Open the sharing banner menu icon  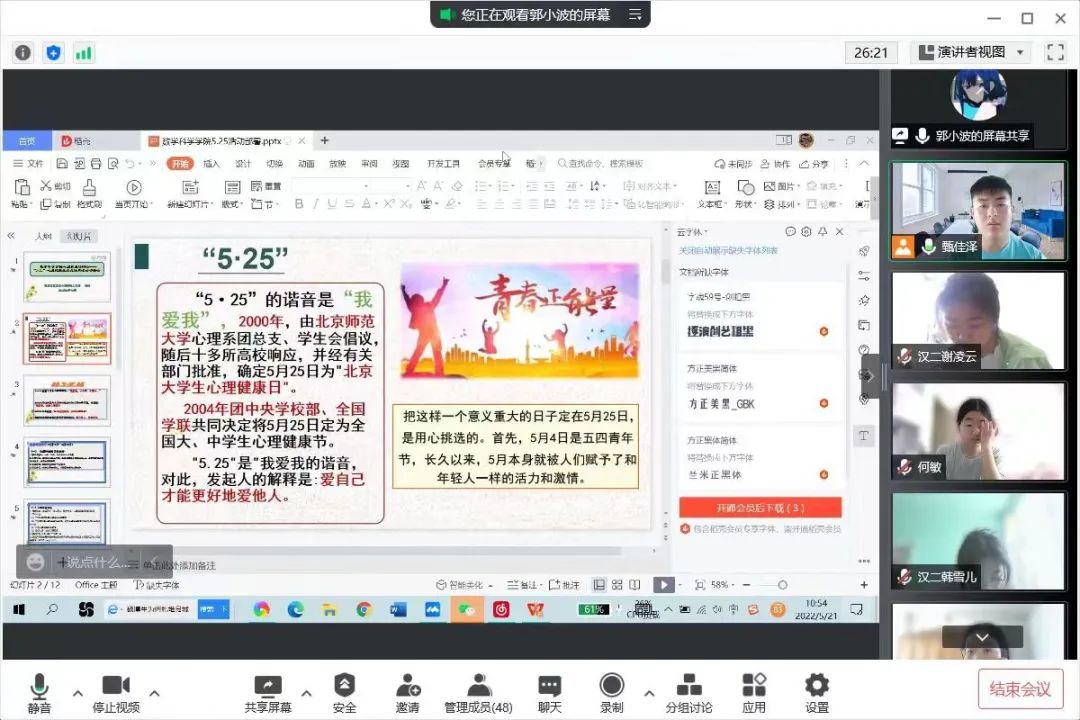[635, 15]
